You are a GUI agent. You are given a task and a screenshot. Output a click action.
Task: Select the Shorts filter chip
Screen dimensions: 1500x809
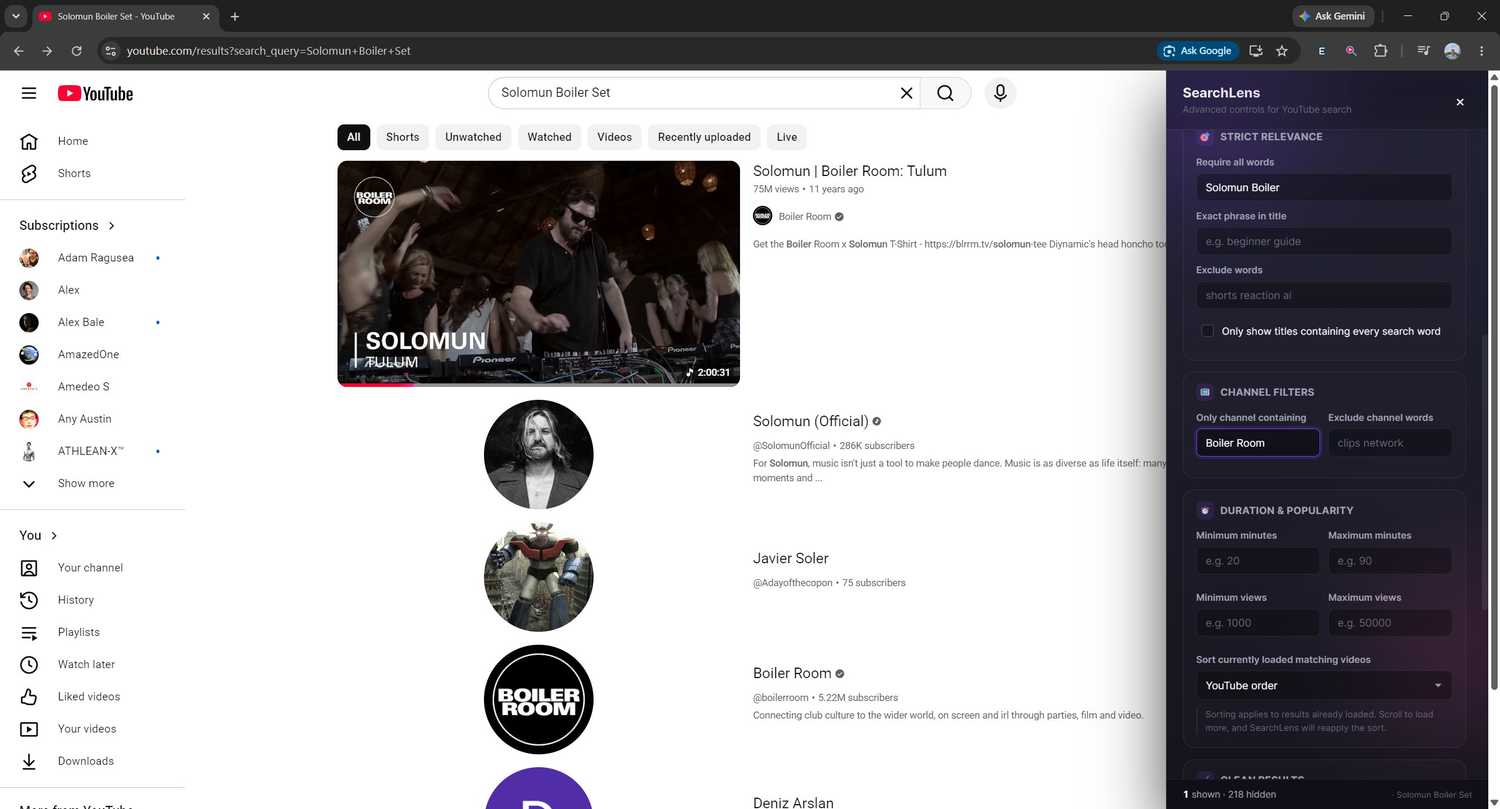point(403,137)
